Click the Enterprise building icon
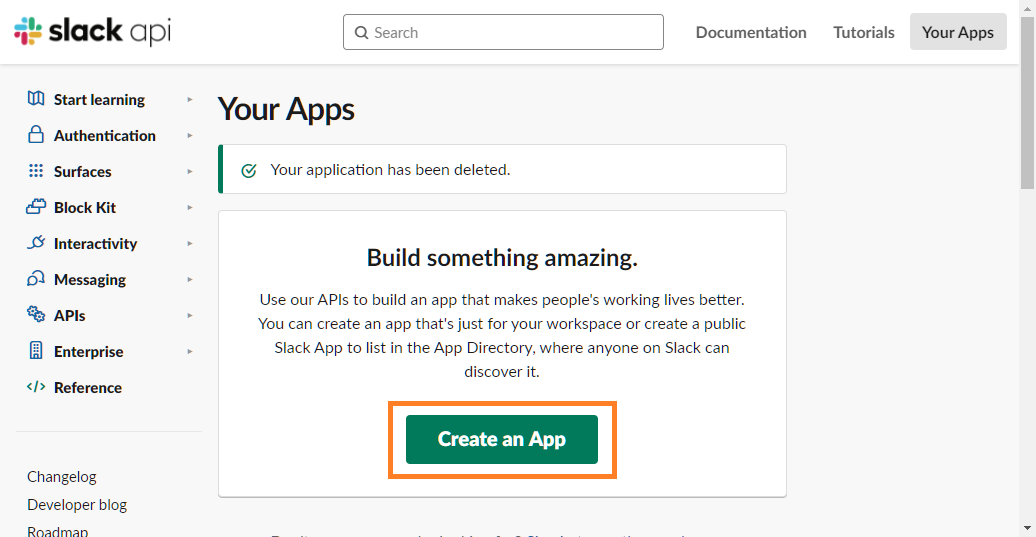1036x537 pixels. [x=36, y=351]
